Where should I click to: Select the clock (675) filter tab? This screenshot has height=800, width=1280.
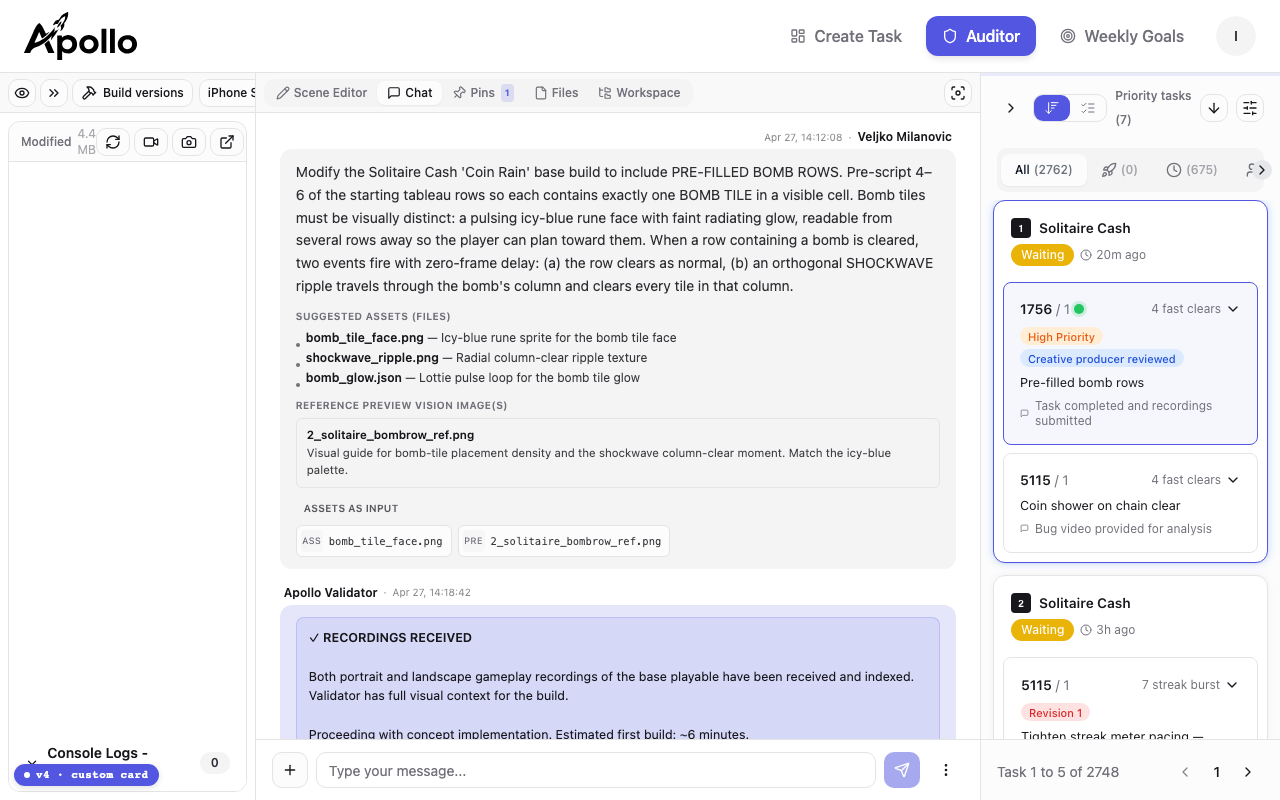point(1192,170)
